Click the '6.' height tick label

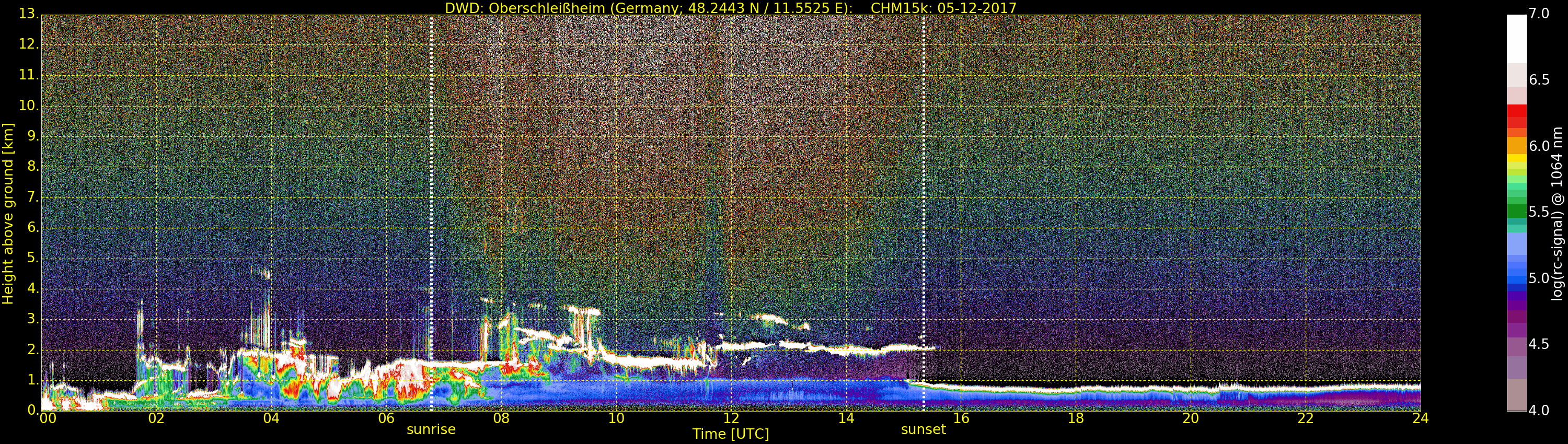point(33,227)
